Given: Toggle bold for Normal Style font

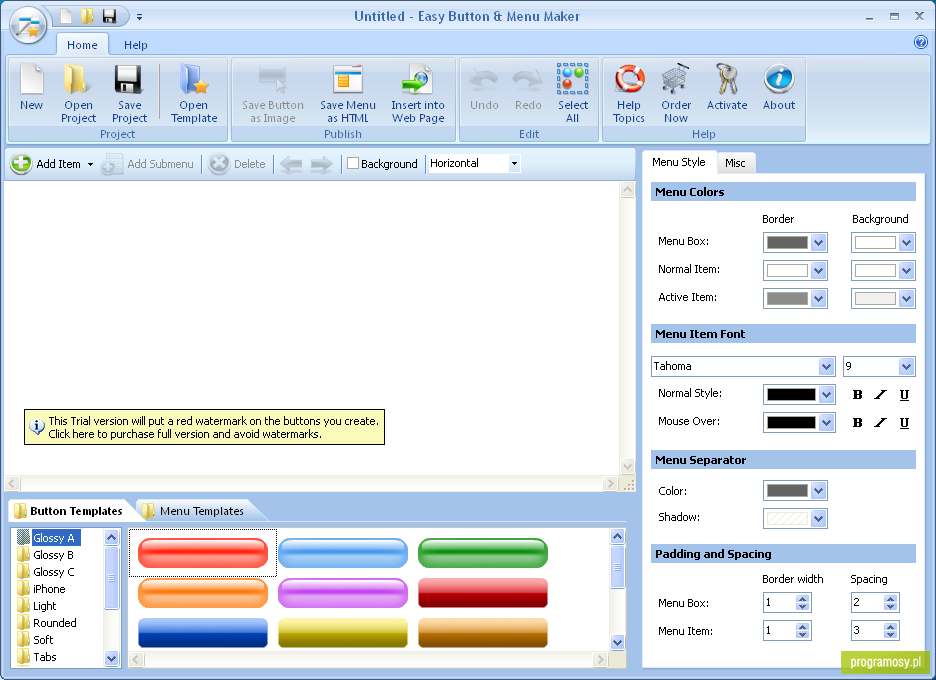Looking at the screenshot, I should click(857, 395).
